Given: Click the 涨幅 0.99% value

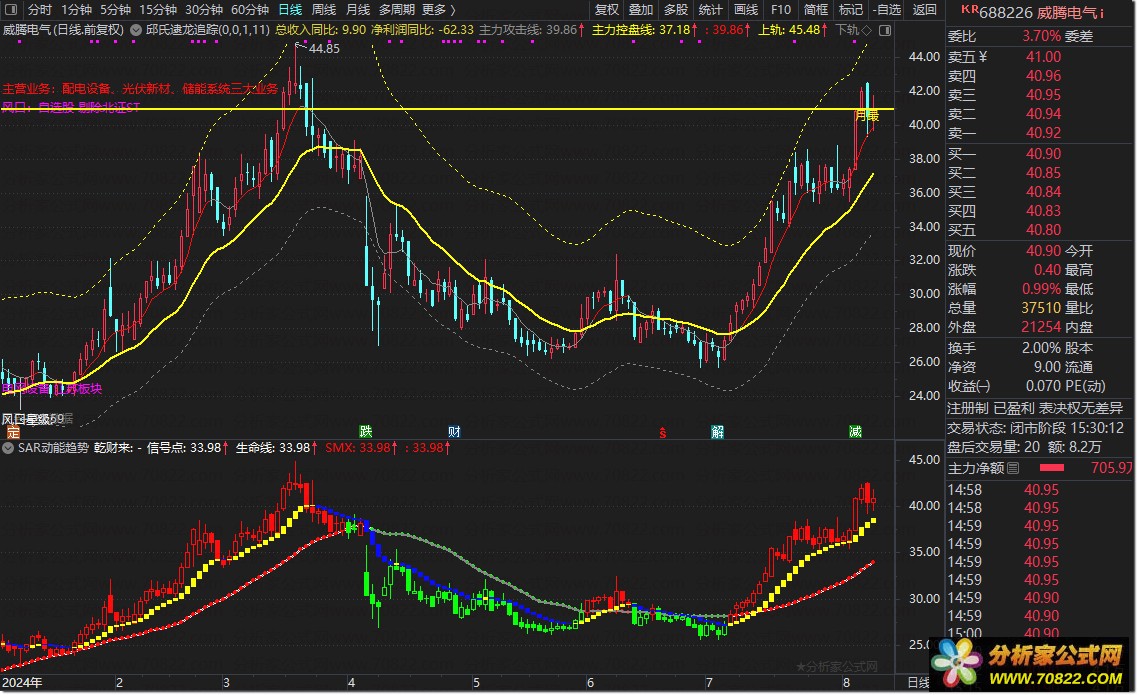Looking at the screenshot, I should click(1041, 289).
